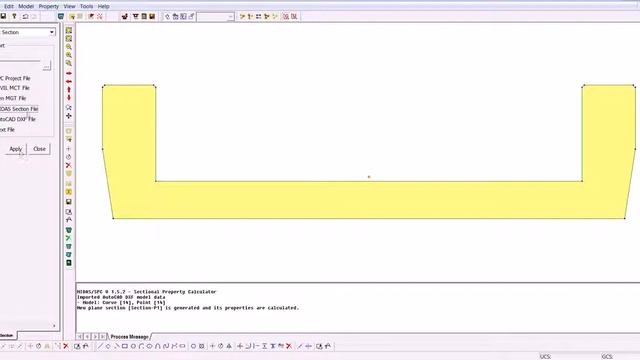Click the Close button in import panel
Viewport: 640px width, 360px height.
[x=40, y=149]
